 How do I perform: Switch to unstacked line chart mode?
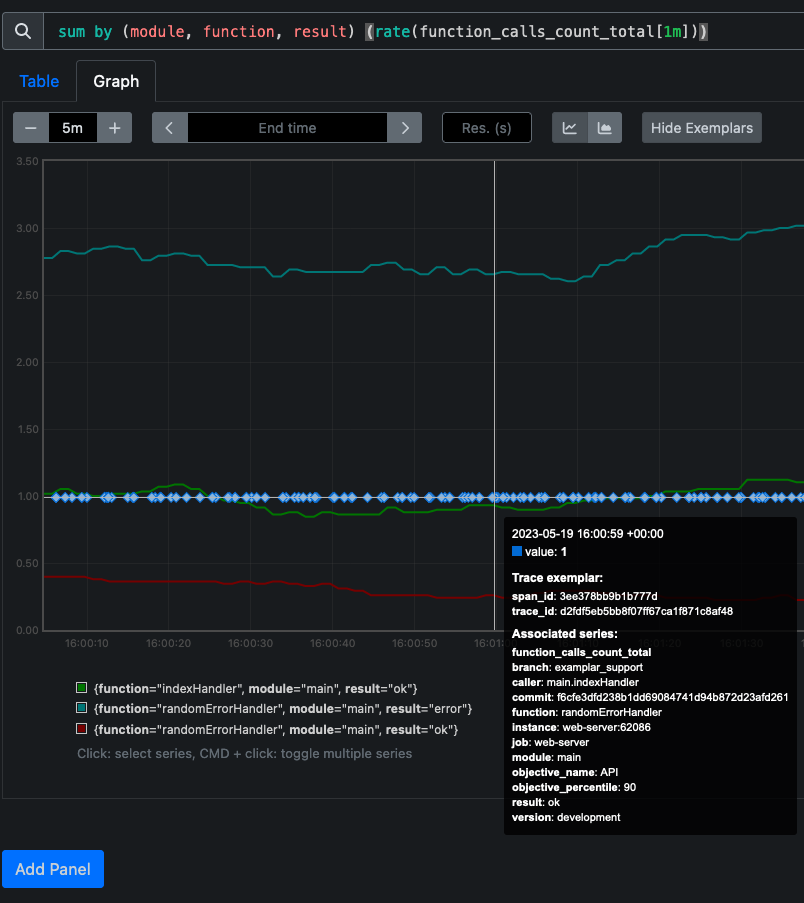(x=570, y=128)
